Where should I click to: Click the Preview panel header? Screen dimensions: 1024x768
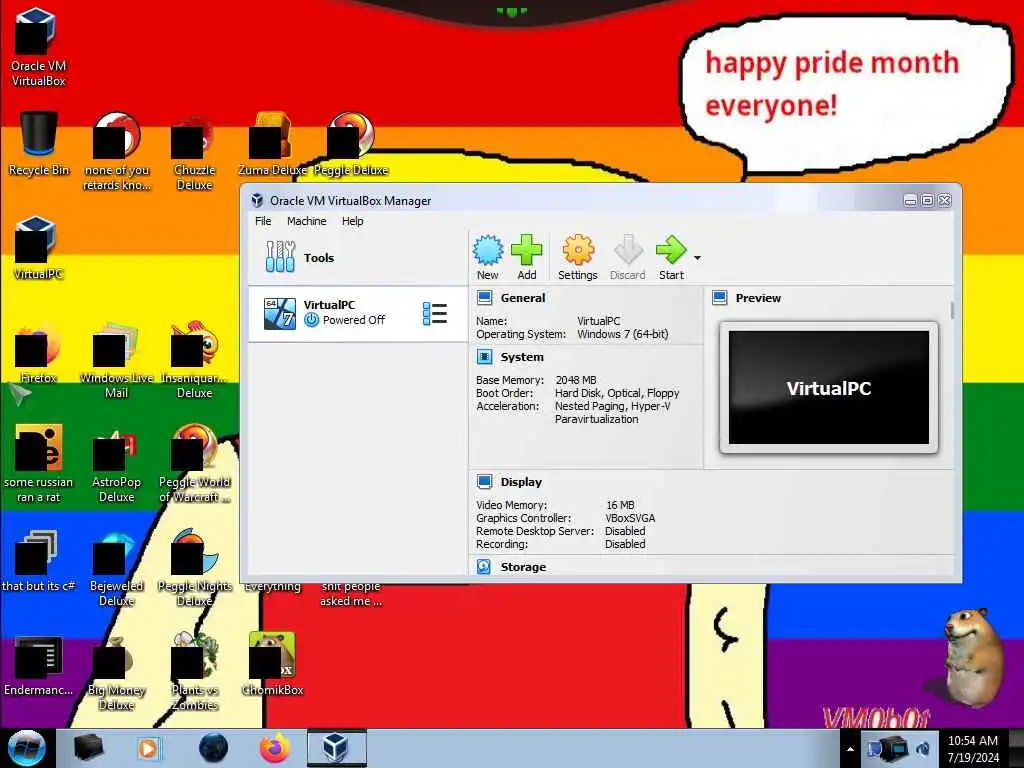[x=758, y=298]
